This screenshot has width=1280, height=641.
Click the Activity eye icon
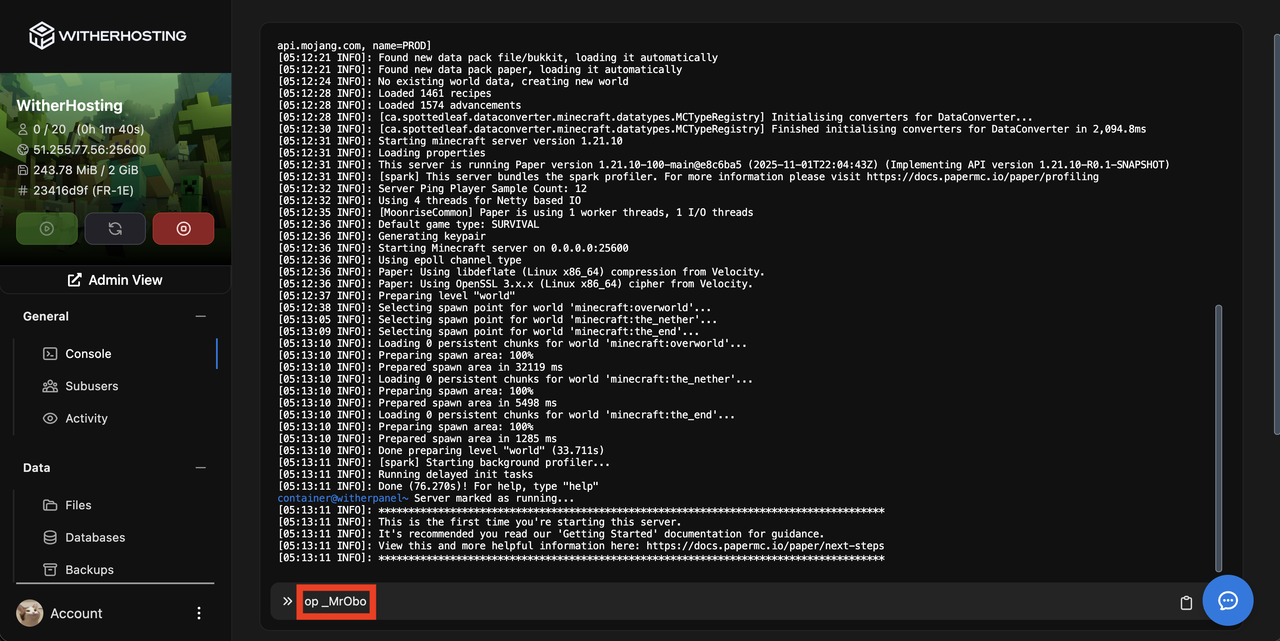click(x=50, y=418)
